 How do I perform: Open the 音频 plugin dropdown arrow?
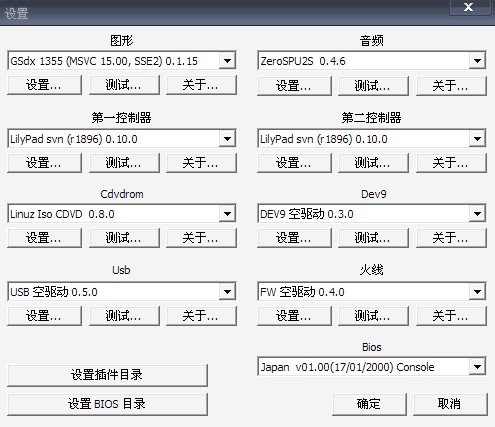(x=477, y=61)
